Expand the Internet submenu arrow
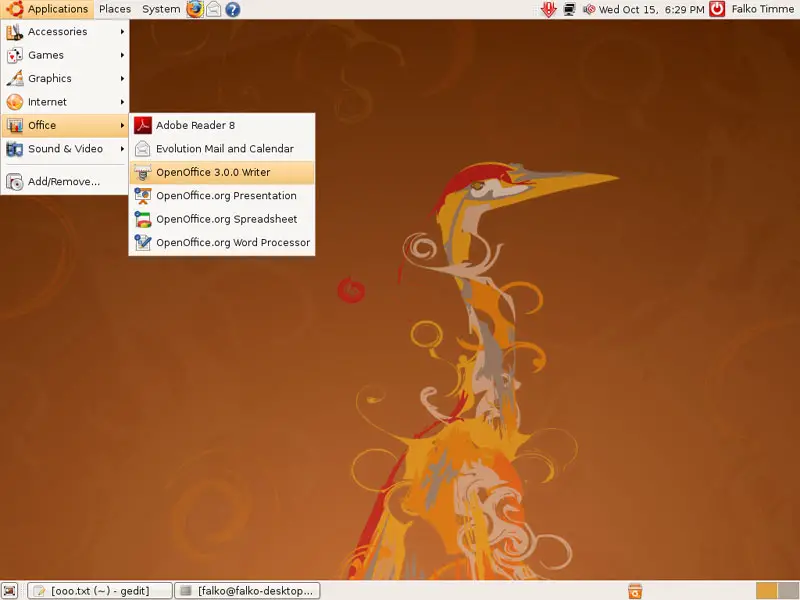The image size is (800, 600). (122, 102)
